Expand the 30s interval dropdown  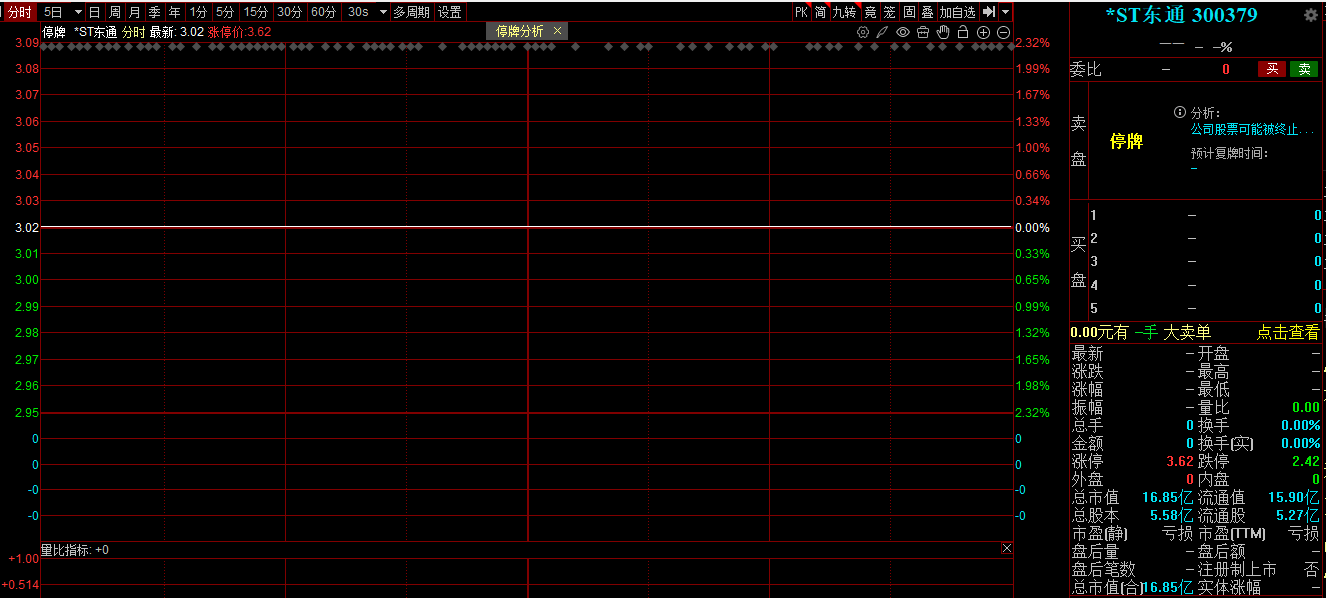[382, 12]
